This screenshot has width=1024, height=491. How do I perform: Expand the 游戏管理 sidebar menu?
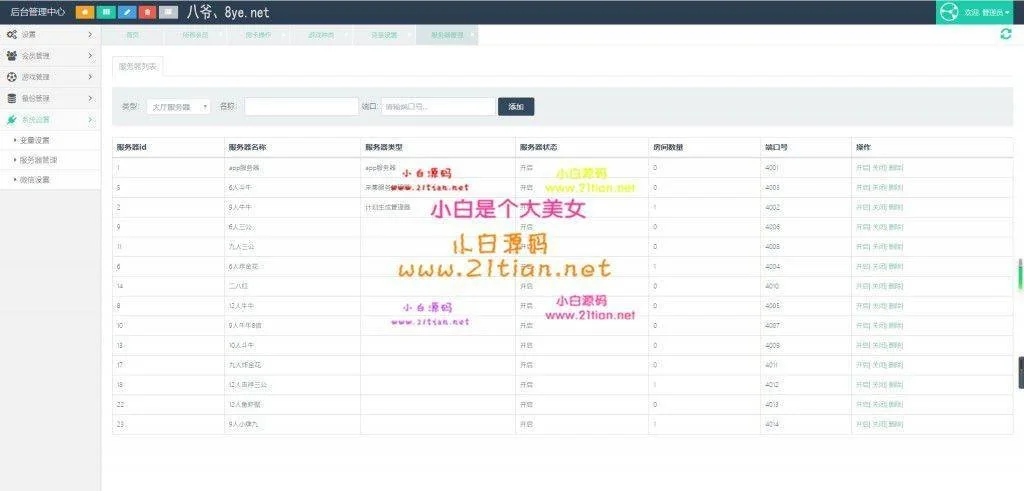(x=50, y=77)
